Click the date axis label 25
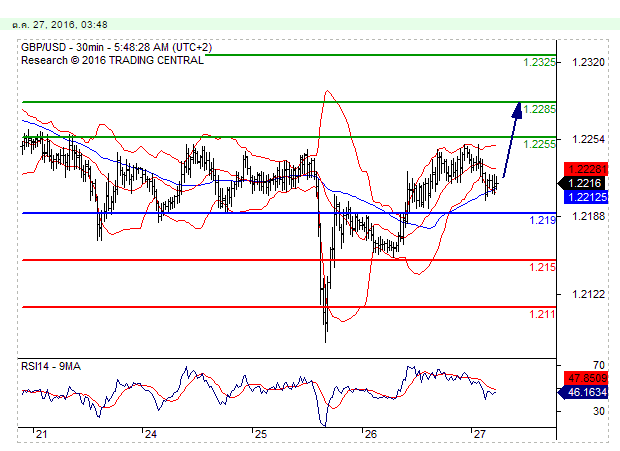 point(261,434)
